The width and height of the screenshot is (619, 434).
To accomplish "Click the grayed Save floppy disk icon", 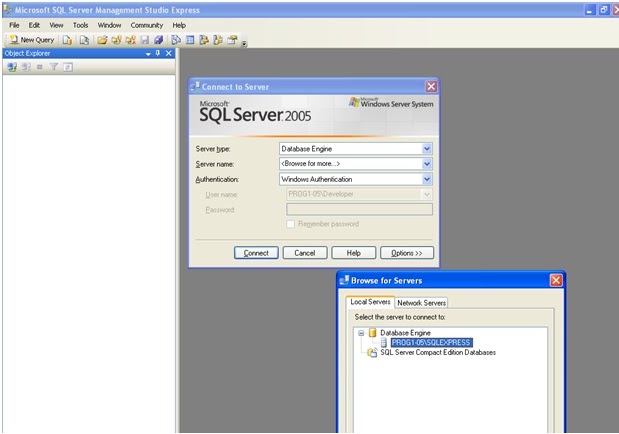I will click(x=145, y=40).
